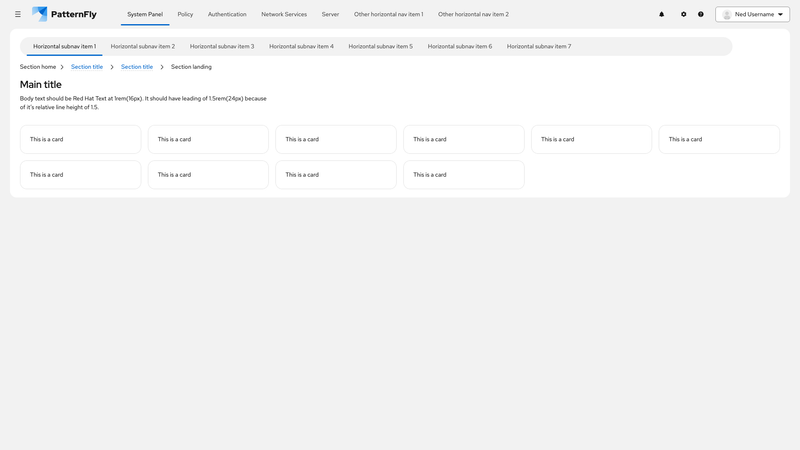
Task: Select Horizontal subnav item 6
Action: [x=460, y=46]
